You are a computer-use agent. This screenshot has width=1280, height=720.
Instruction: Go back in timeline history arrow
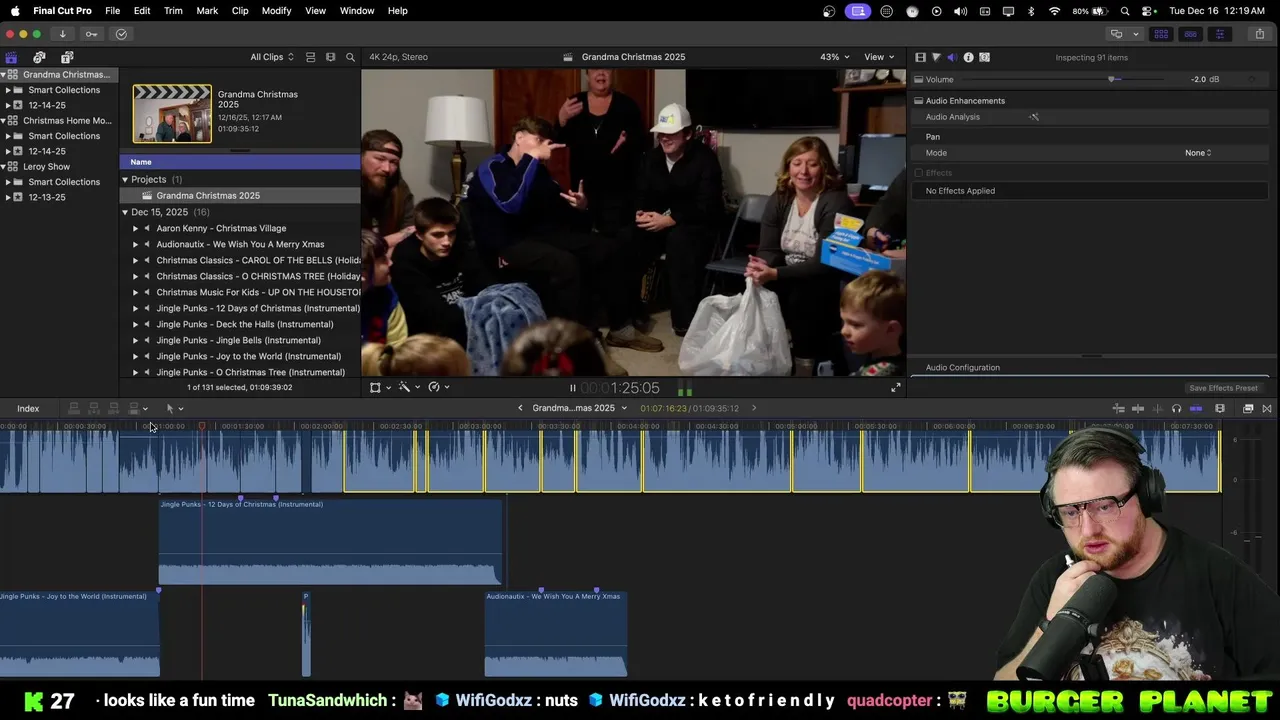pos(520,408)
